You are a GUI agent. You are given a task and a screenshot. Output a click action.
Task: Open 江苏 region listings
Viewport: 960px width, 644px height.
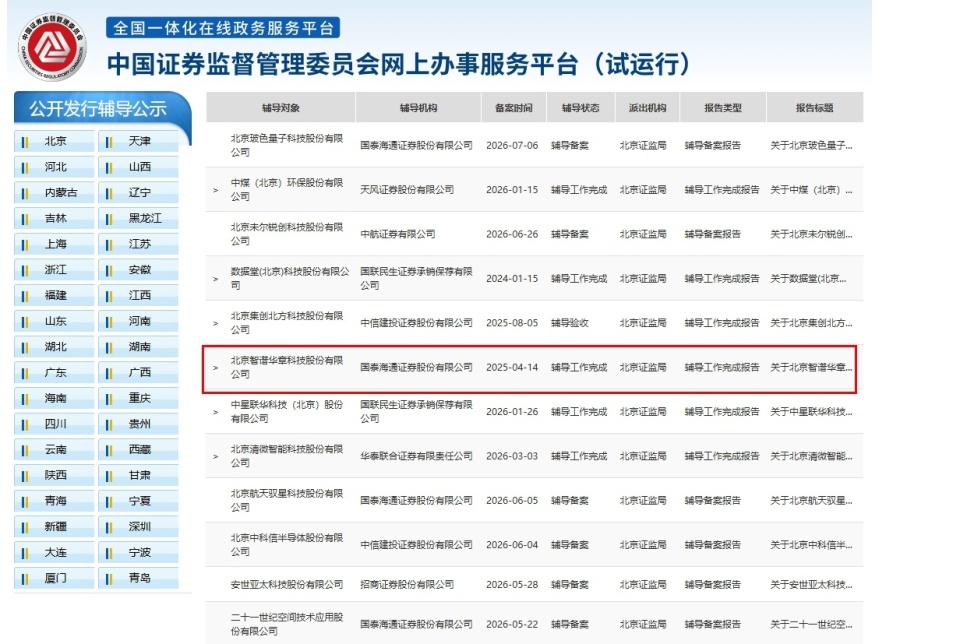pos(138,244)
